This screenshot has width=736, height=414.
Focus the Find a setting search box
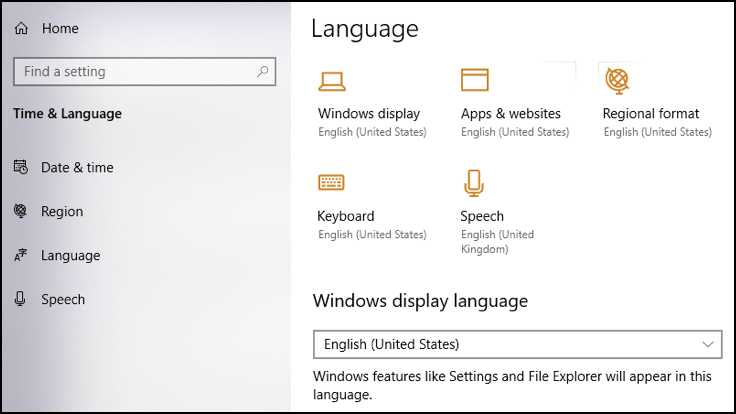(145, 71)
